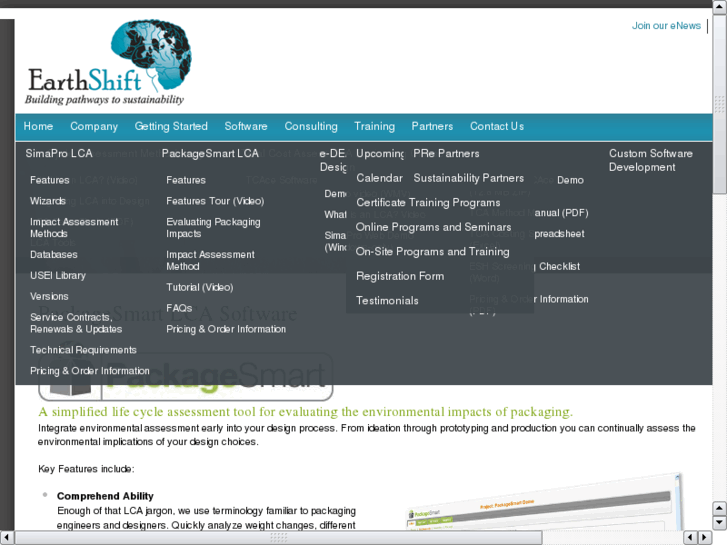Click the PackageSmart software screenshot thumbnail
The width and height of the screenshot is (727, 545).
542,503
